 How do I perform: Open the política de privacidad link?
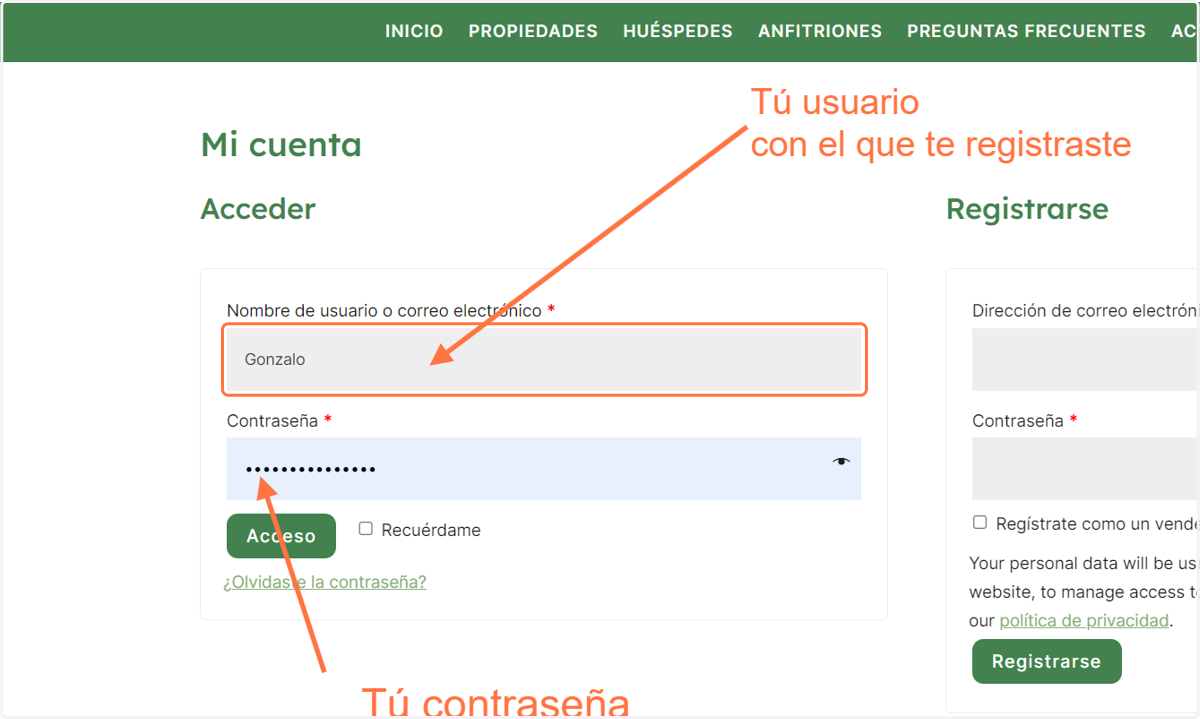coord(1084,620)
